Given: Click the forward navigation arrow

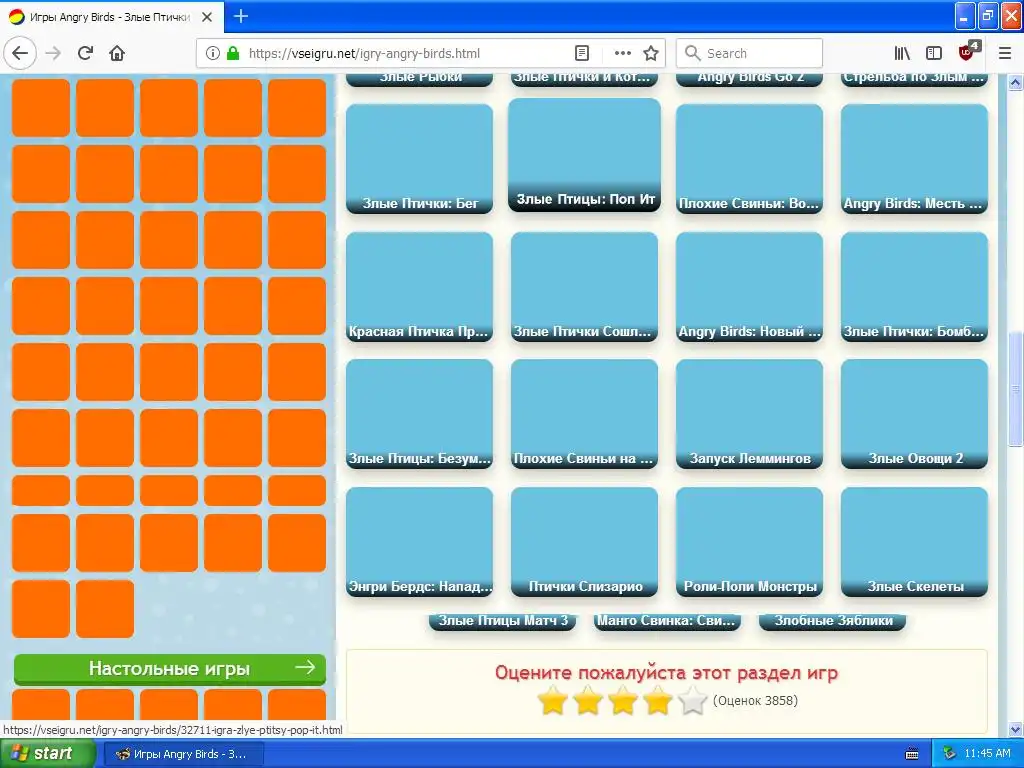Looking at the screenshot, I should pos(54,53).
